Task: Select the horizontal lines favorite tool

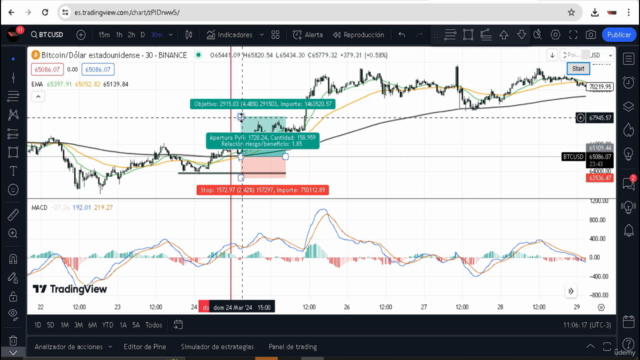Action: 450,35
